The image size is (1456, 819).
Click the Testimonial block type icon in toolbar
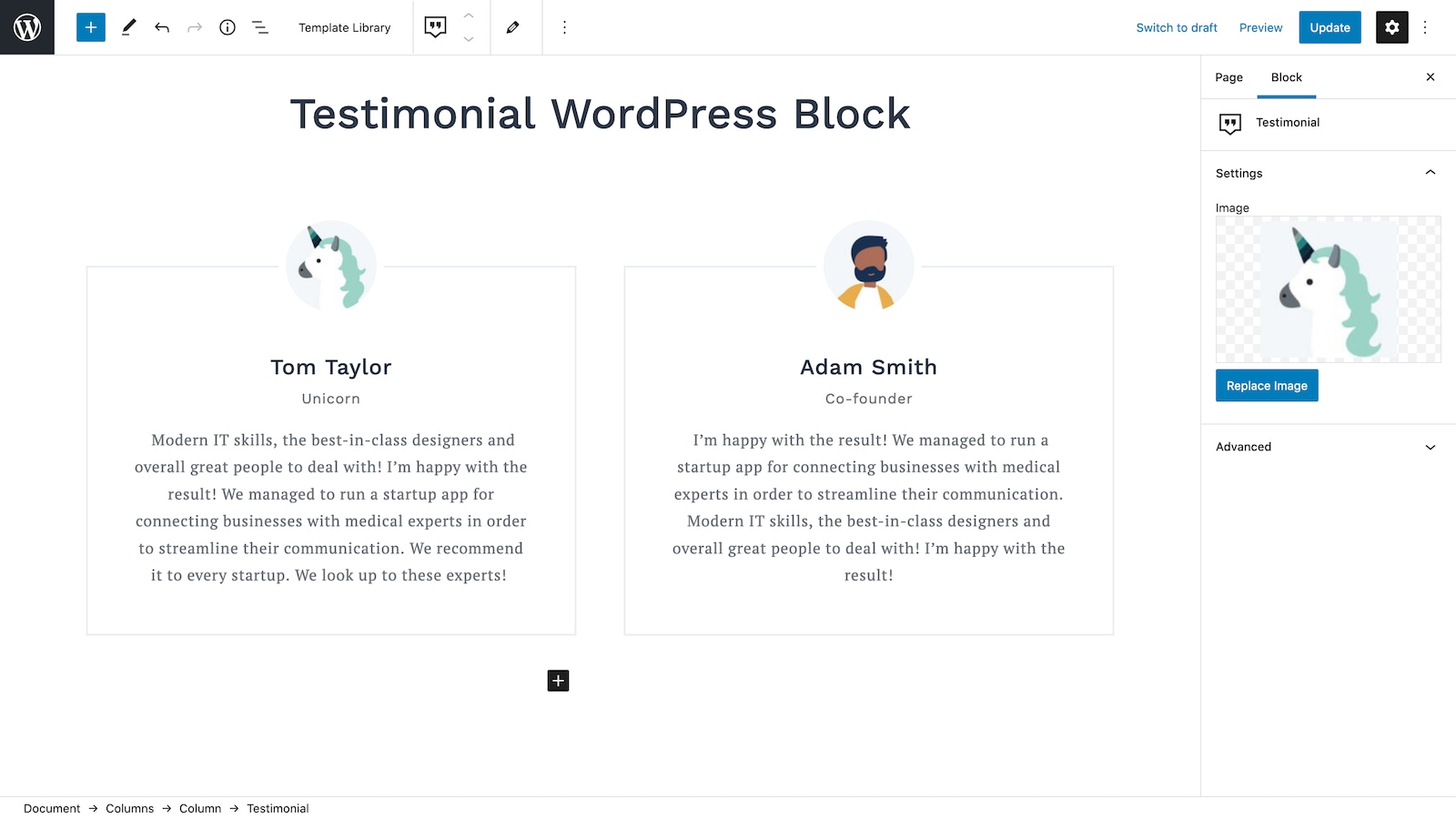click(x=436, y=27)
